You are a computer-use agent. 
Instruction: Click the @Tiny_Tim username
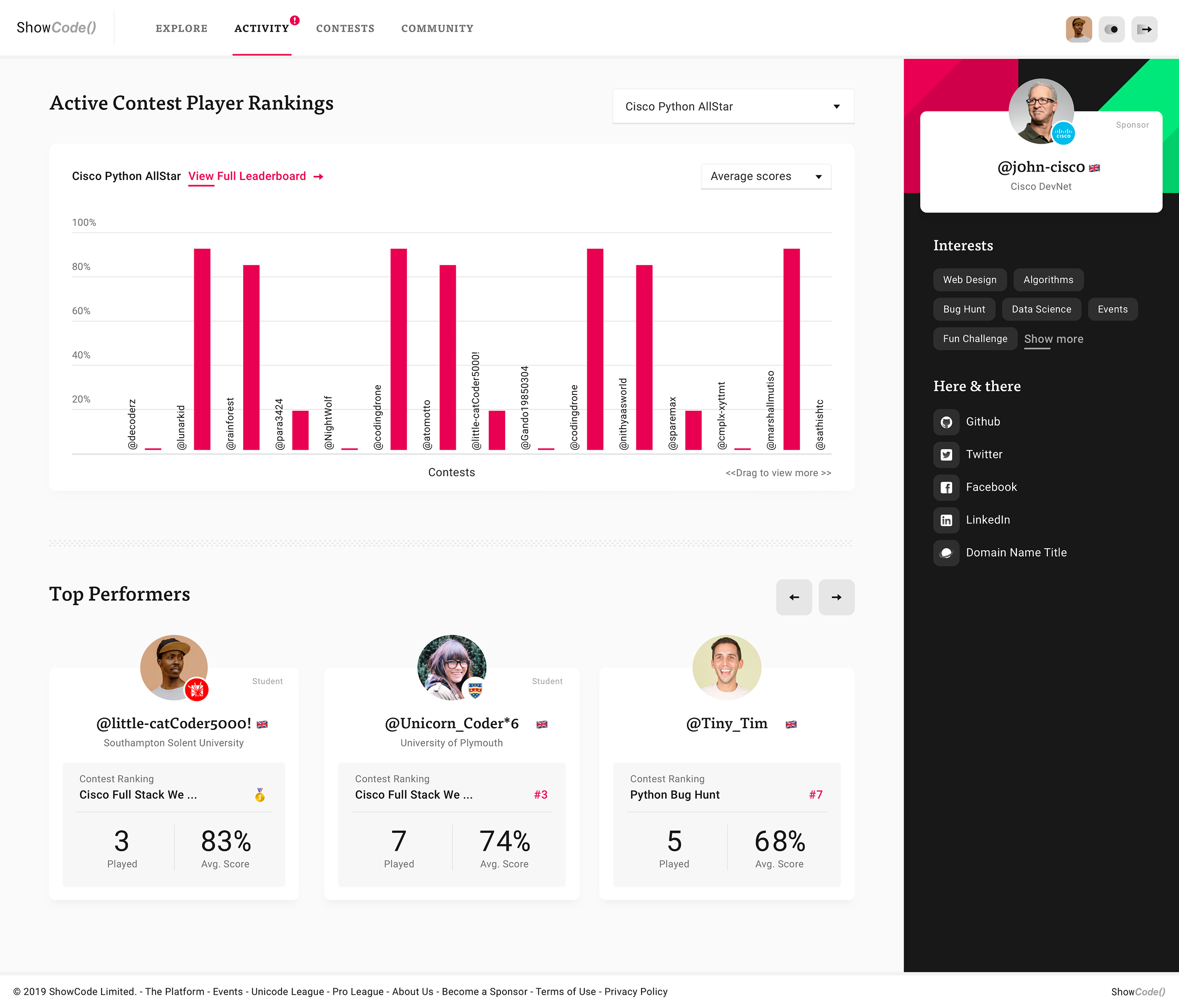click(727, 723)
